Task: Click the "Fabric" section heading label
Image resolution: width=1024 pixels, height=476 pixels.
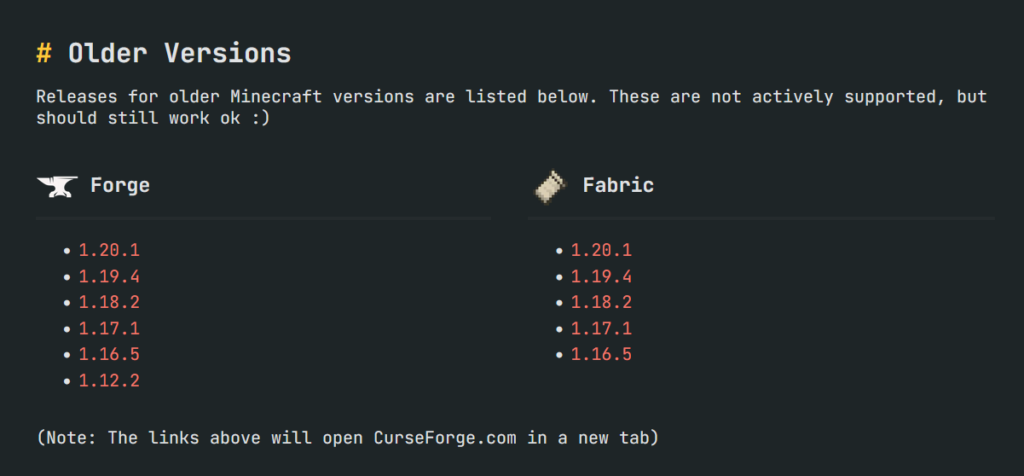Action: (x=618, y=186)
